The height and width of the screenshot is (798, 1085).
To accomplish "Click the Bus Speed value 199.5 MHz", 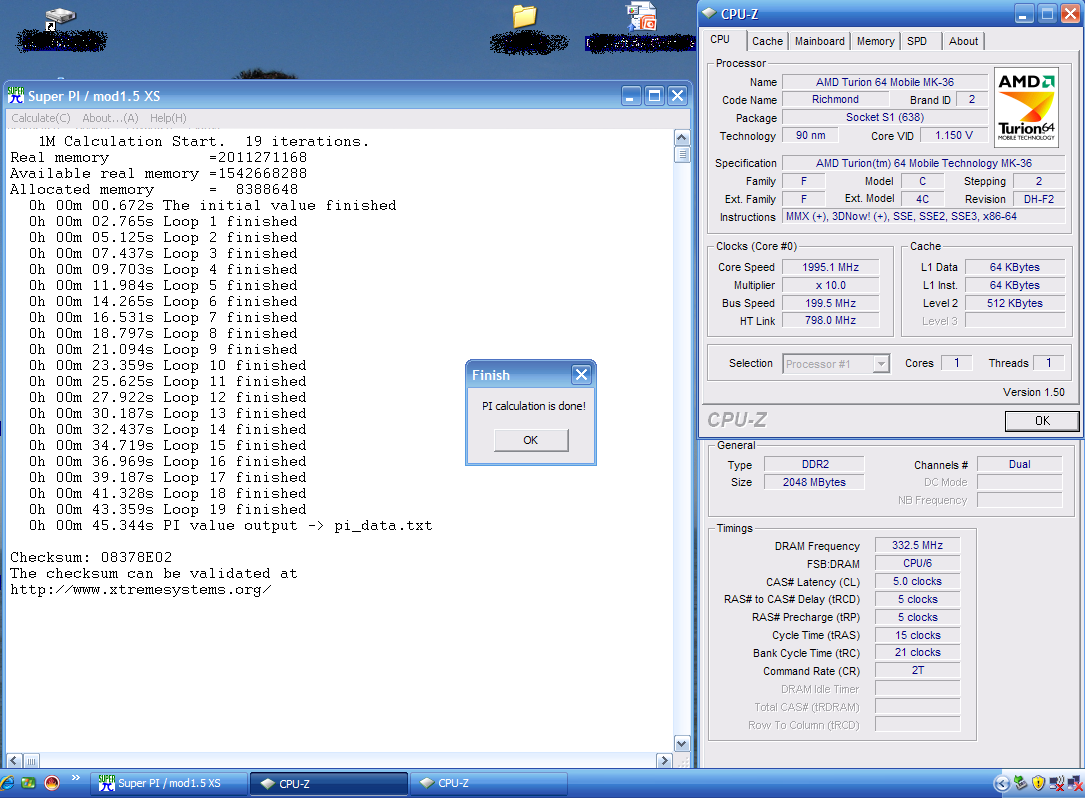I will point(830,303).
